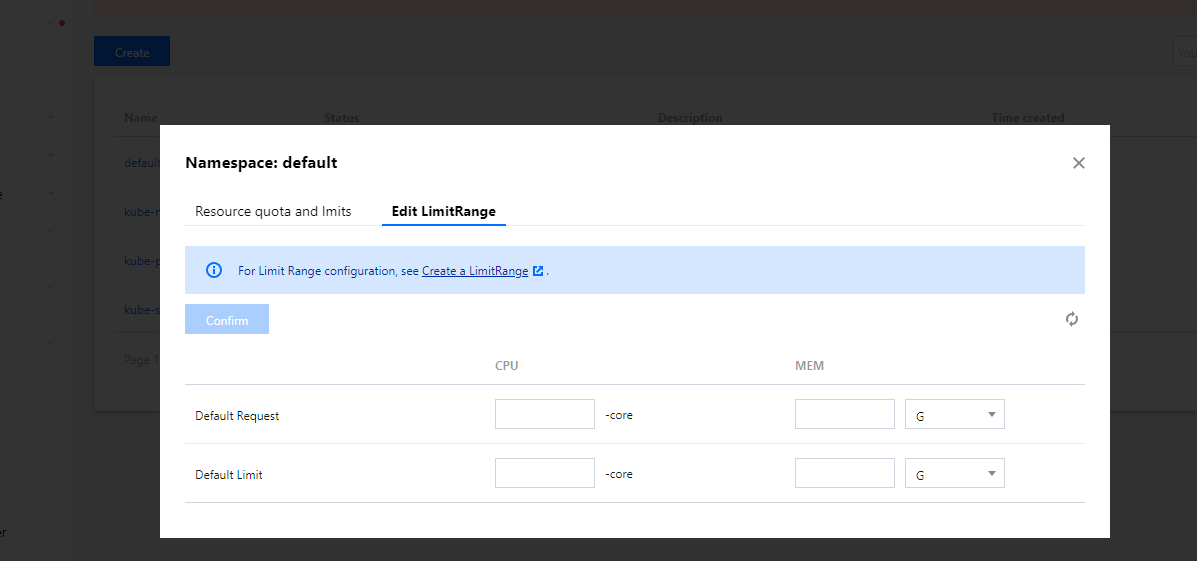Close the Namespace: default dialog
Image resolution: width=1197 pixels, height=561 pixels.
1078,163
